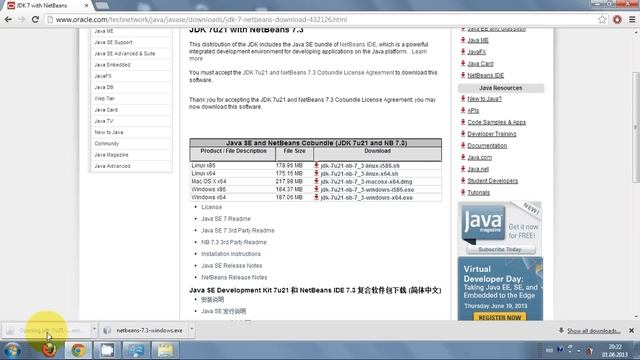Viewport: 640px width, 360px height.
Task: Open dropdown arrow for the jdk download item
Action: [94, 329]
